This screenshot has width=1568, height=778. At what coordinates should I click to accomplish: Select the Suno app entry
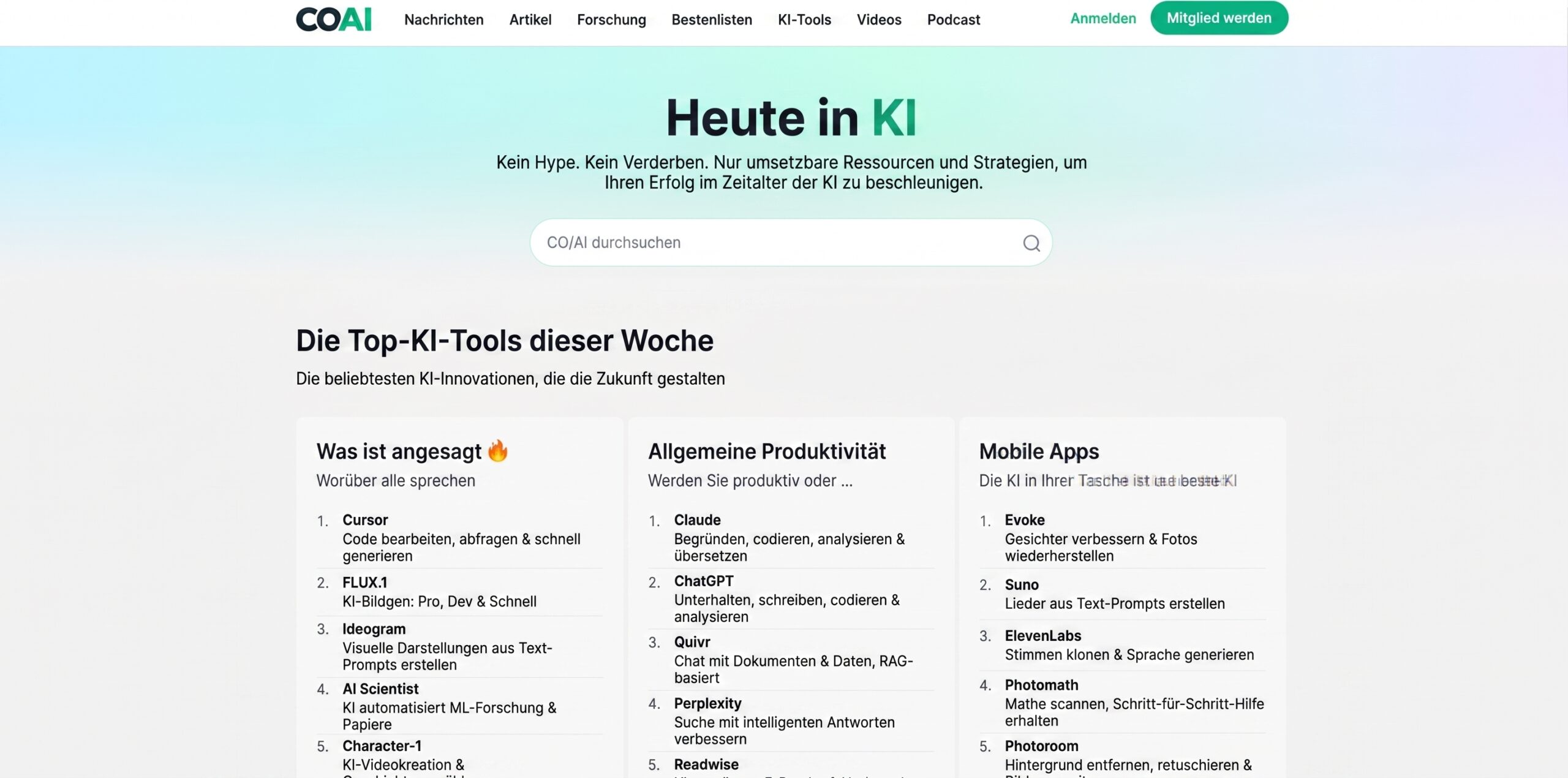(1022, 585)
